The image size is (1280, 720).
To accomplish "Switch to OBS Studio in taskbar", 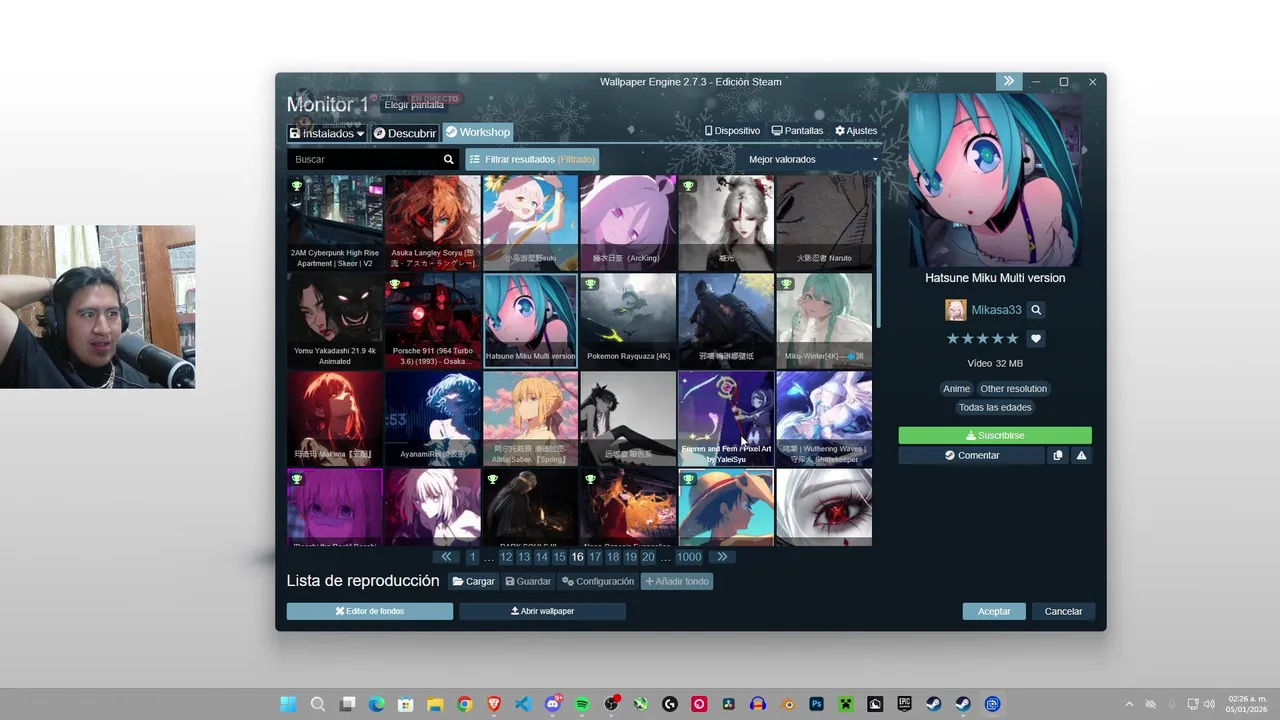I will [x=611, y=704].
